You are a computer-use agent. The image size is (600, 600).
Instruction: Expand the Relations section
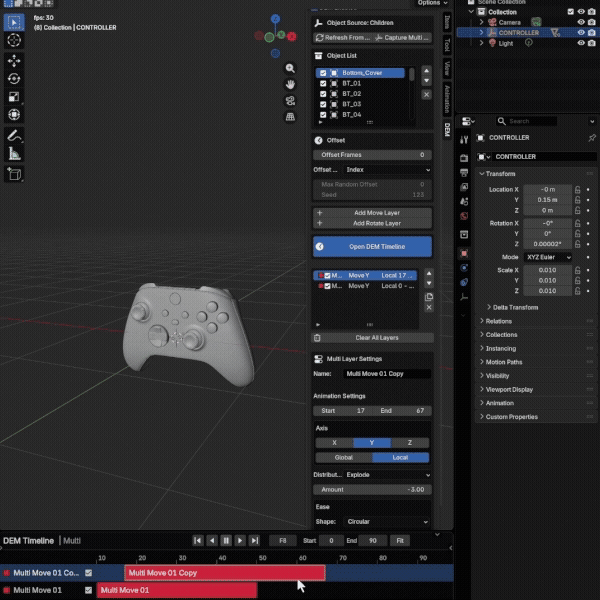(x=496, y=321)
